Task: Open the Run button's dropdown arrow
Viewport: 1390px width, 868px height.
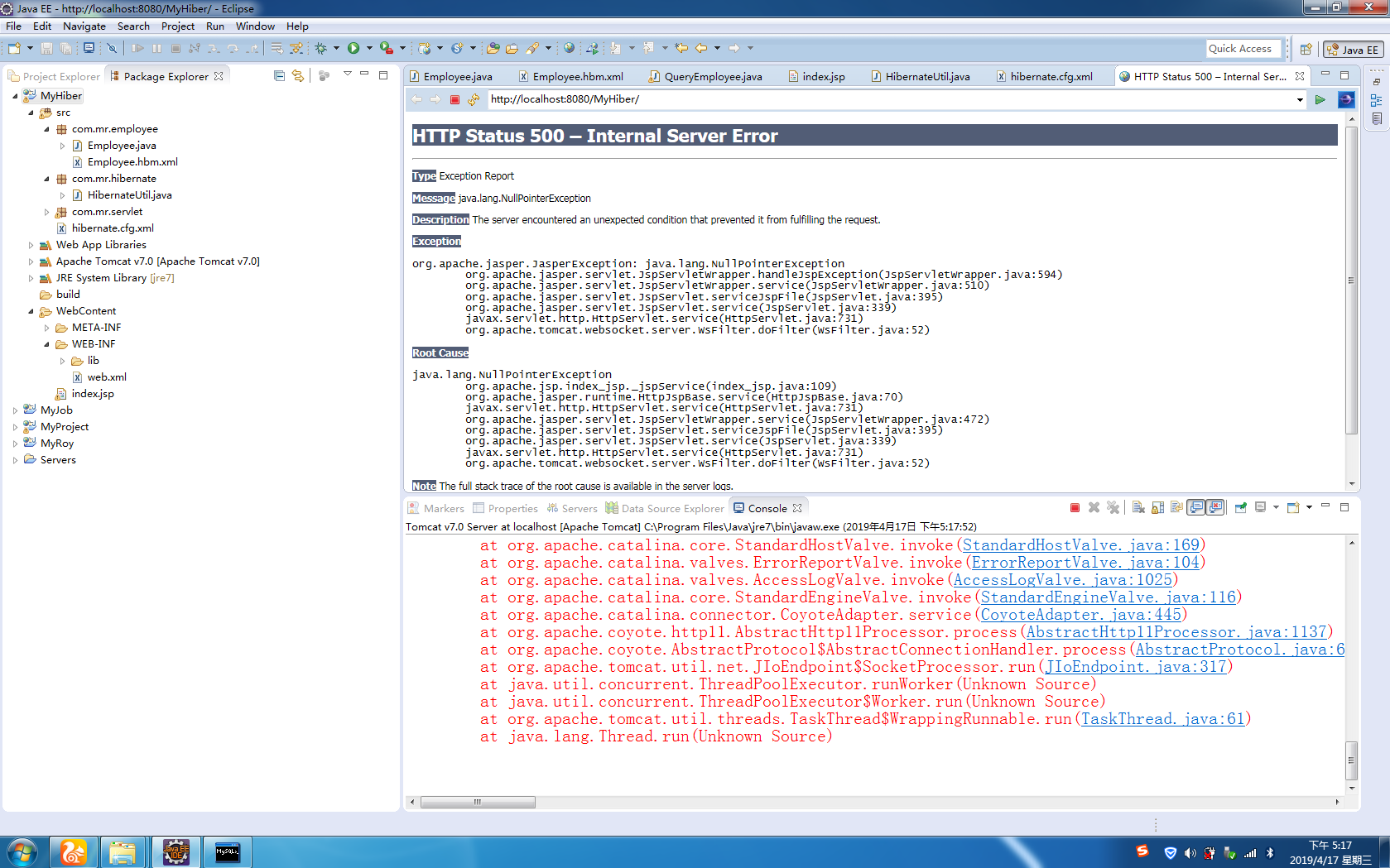Action: point(369,48)
